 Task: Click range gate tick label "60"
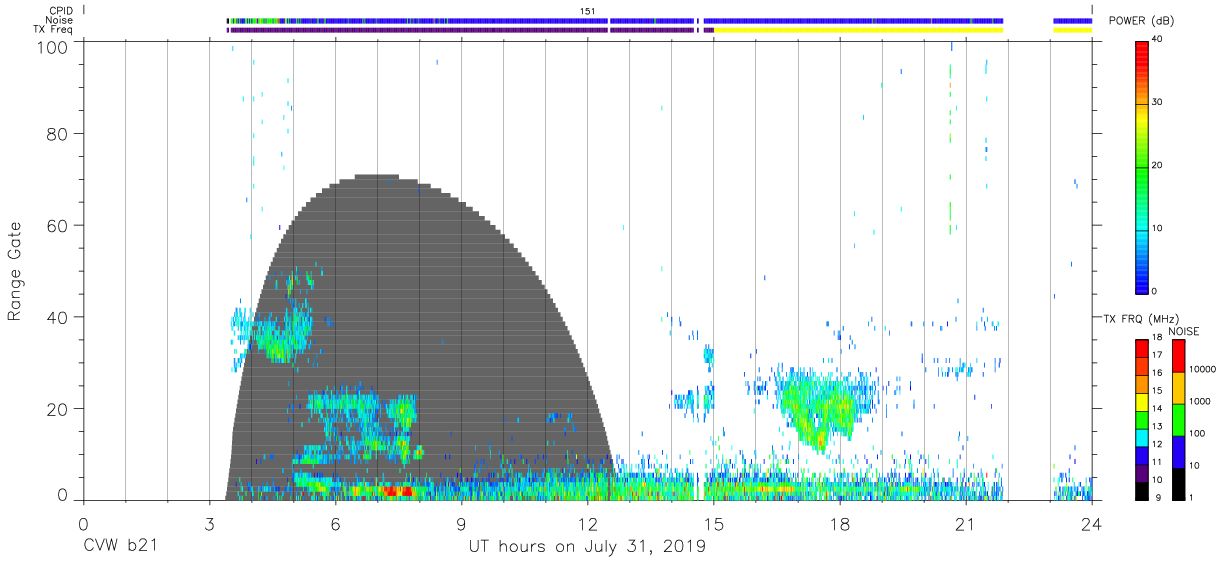click(x=58, y=225)
